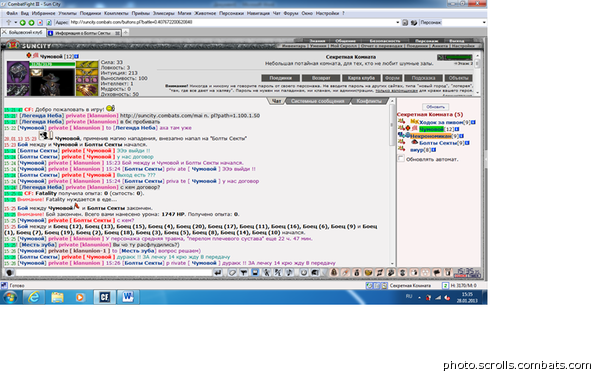Click the red stop loading icon
The height and width of the screenshot is (375, 600).
40,23
